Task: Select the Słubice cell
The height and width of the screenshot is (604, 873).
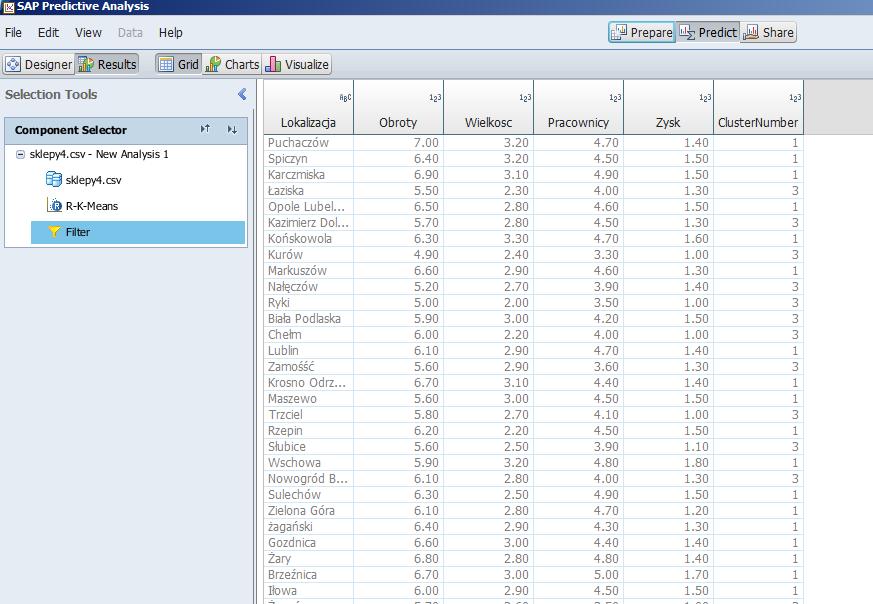Action: 308,446
